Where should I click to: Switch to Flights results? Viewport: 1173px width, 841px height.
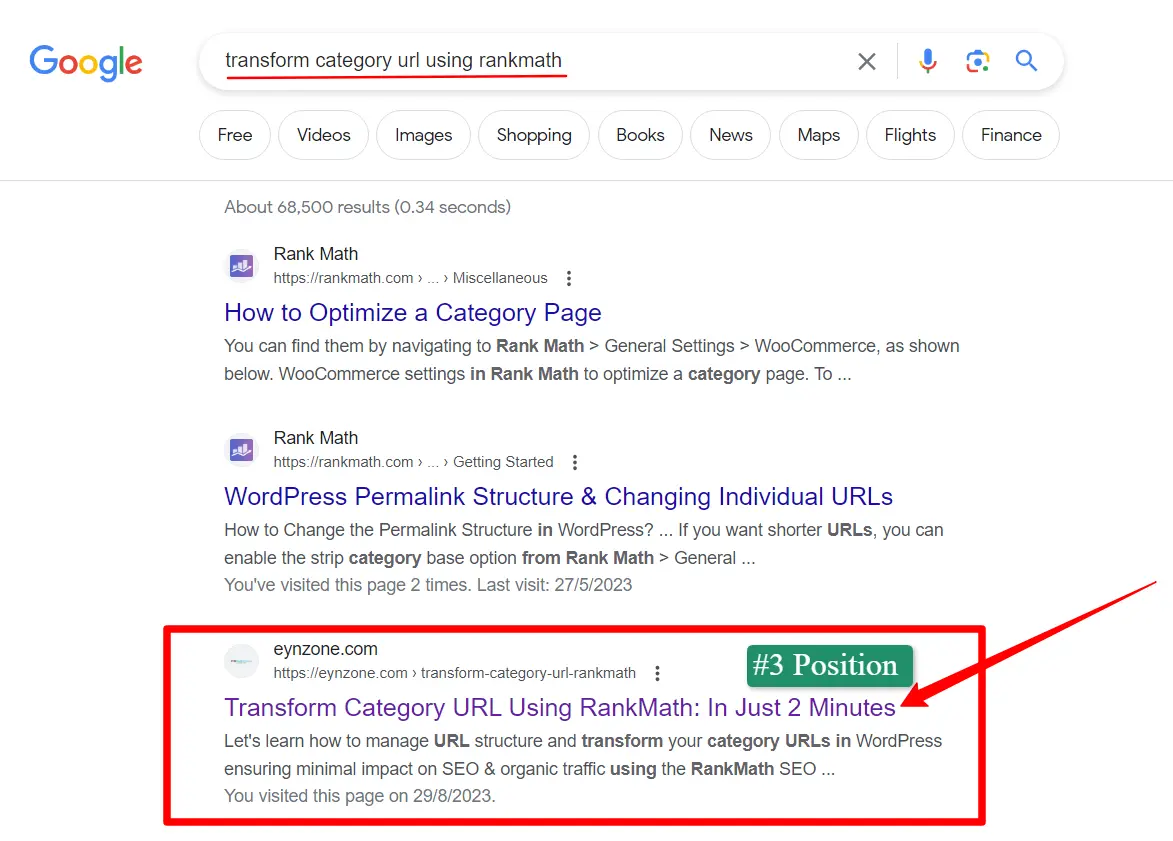(910, 135)
